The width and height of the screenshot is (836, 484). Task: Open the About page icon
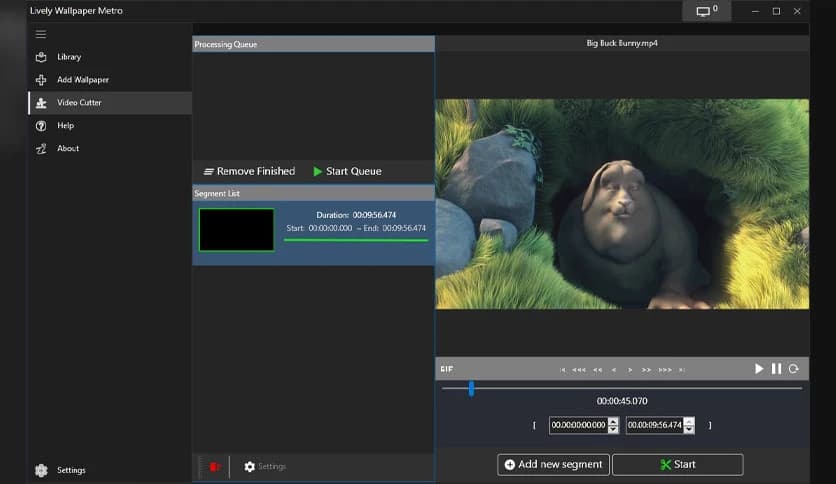click(41, 149)
